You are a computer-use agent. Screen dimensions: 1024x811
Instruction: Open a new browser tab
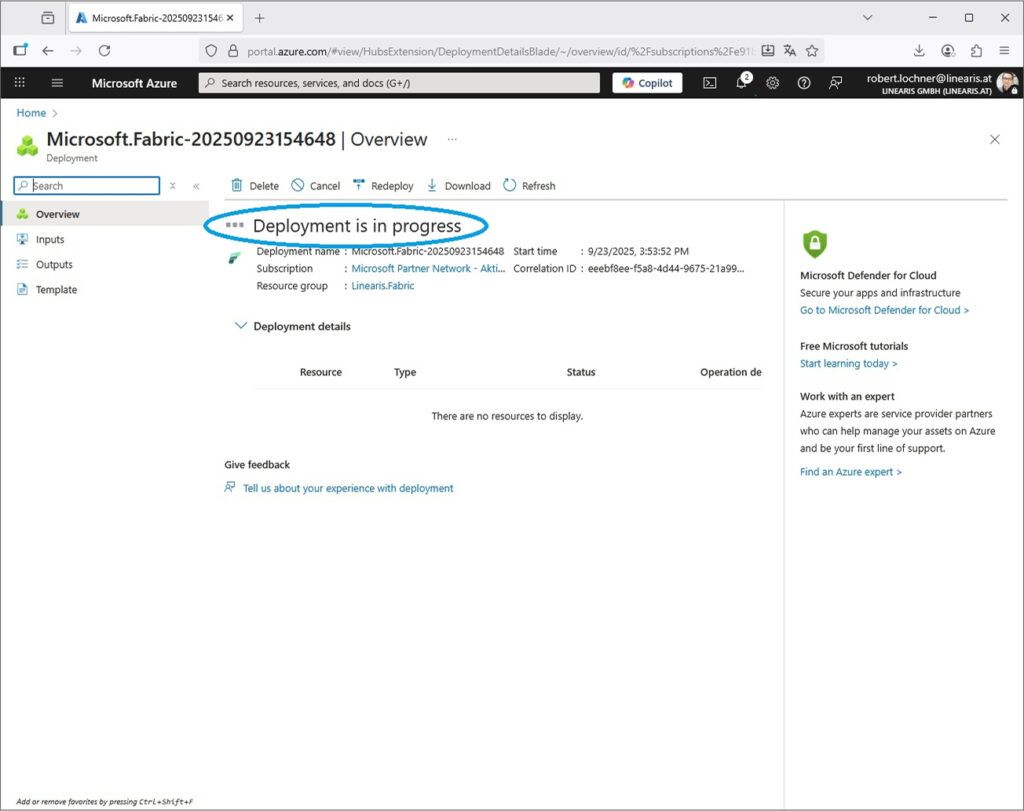pos(259,18)
